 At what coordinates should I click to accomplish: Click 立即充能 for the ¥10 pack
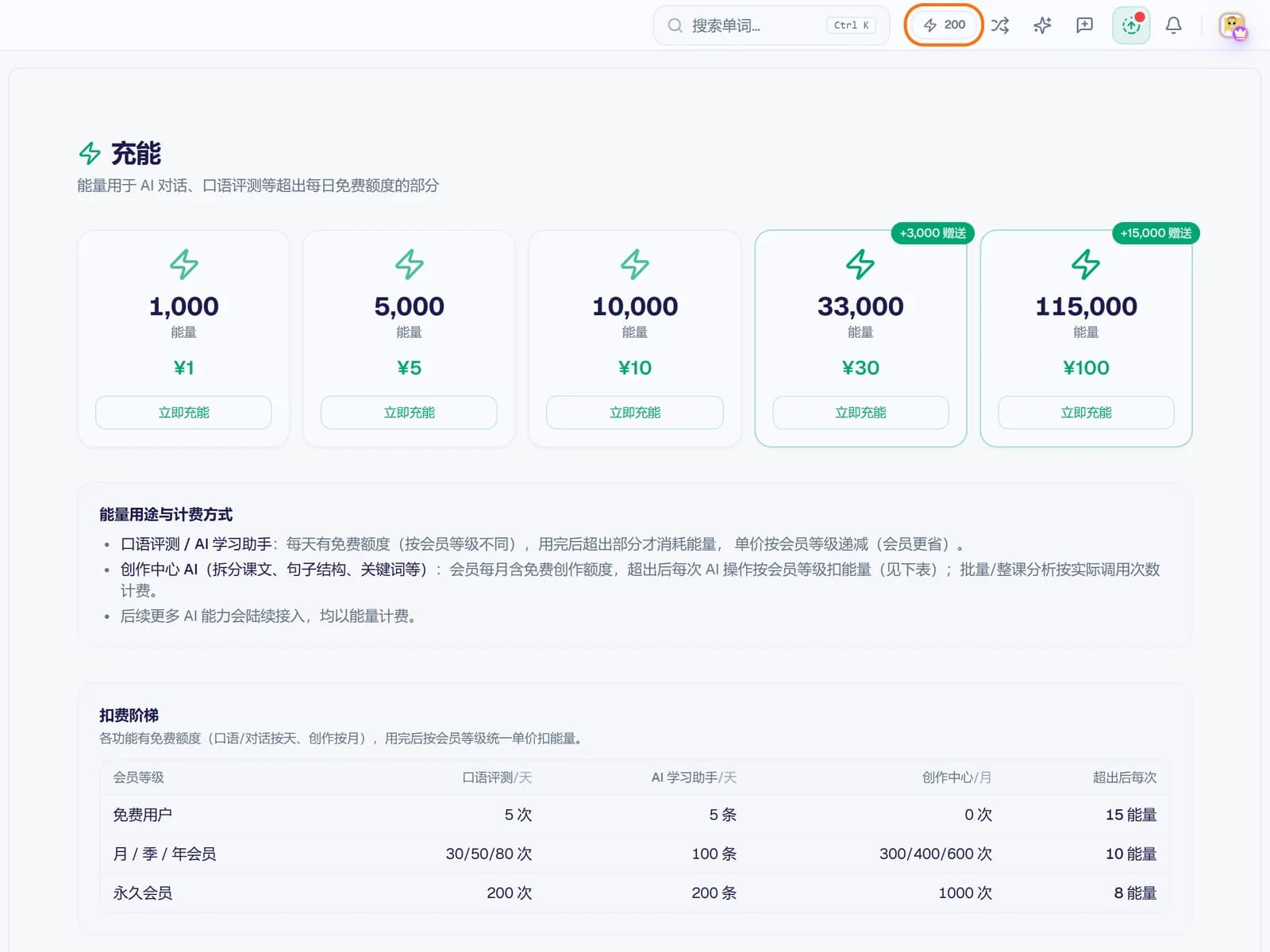635,413
